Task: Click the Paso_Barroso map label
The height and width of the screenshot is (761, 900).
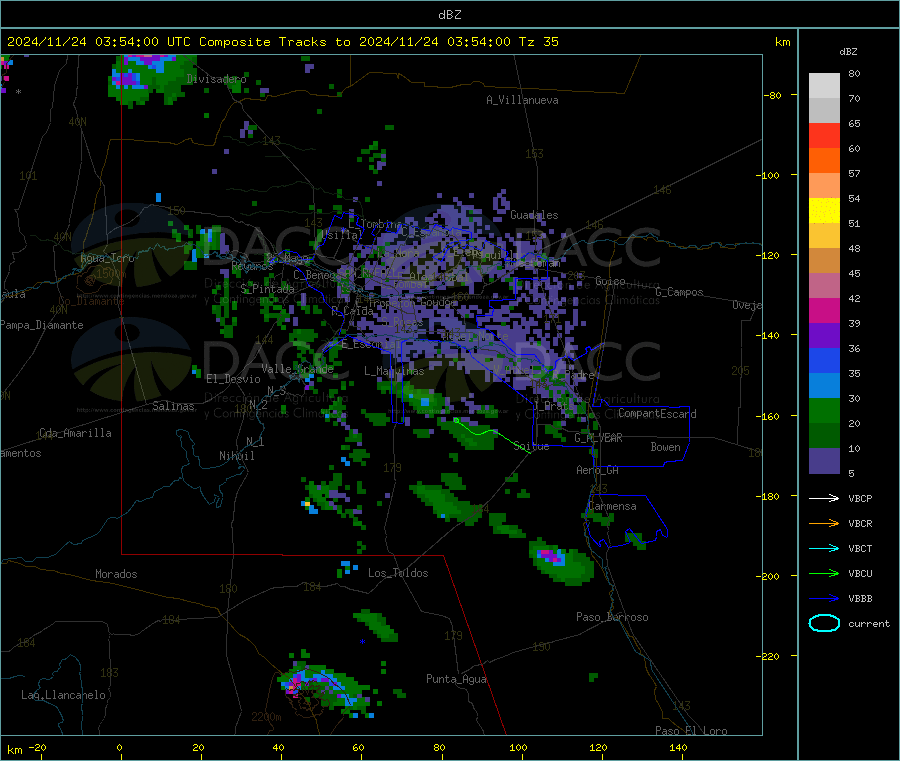Action: point(612,617)
